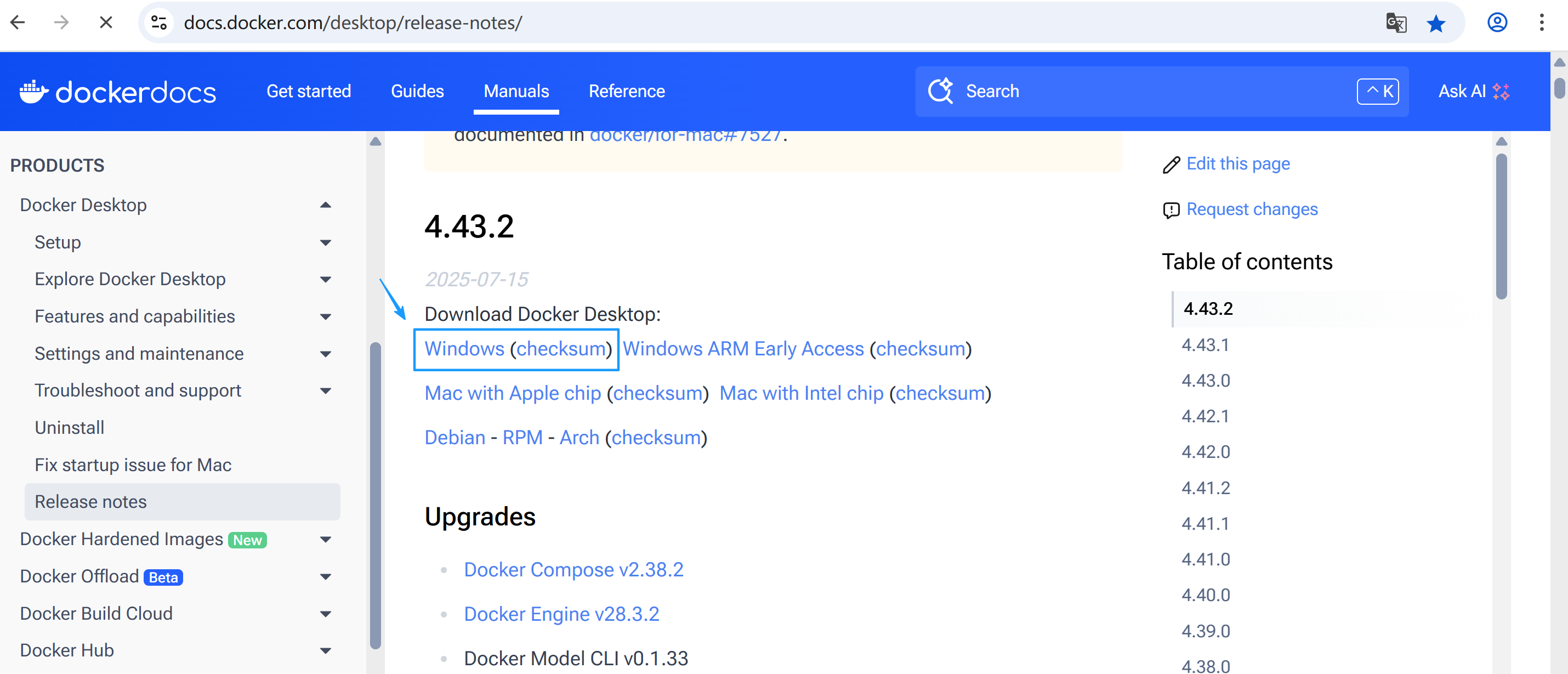This screenshot has width=1568, height=674.
Task: Open the Get started nav item
Action: pyautogui.click(x=309, y=92)
